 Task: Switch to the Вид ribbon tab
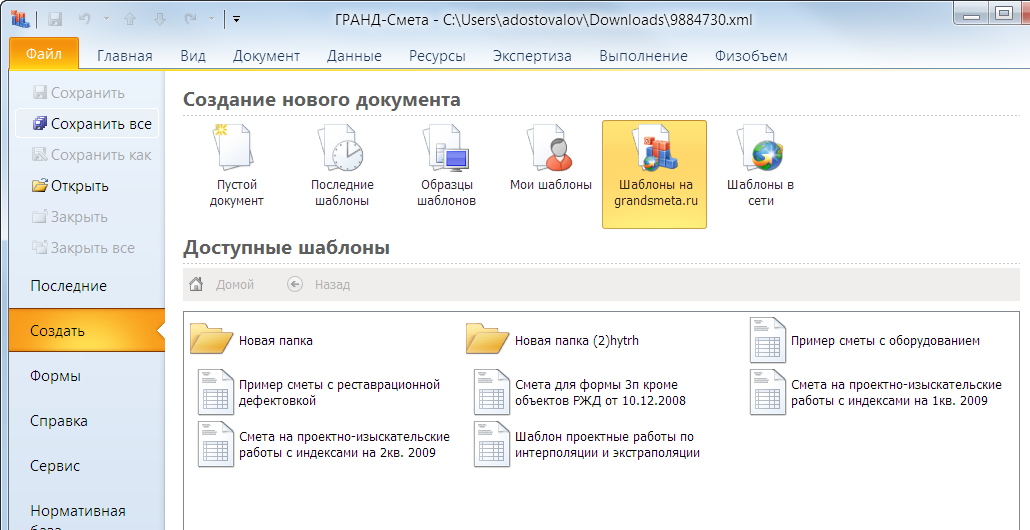point(193,56)
